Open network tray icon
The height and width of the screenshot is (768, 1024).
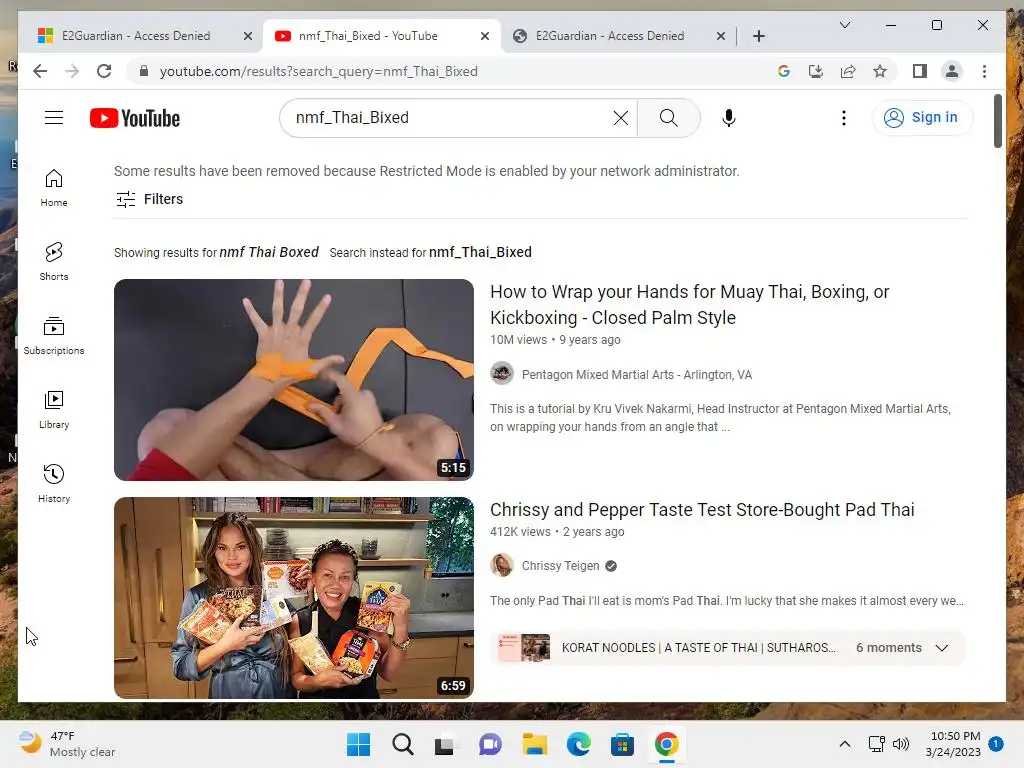[876, 744]
